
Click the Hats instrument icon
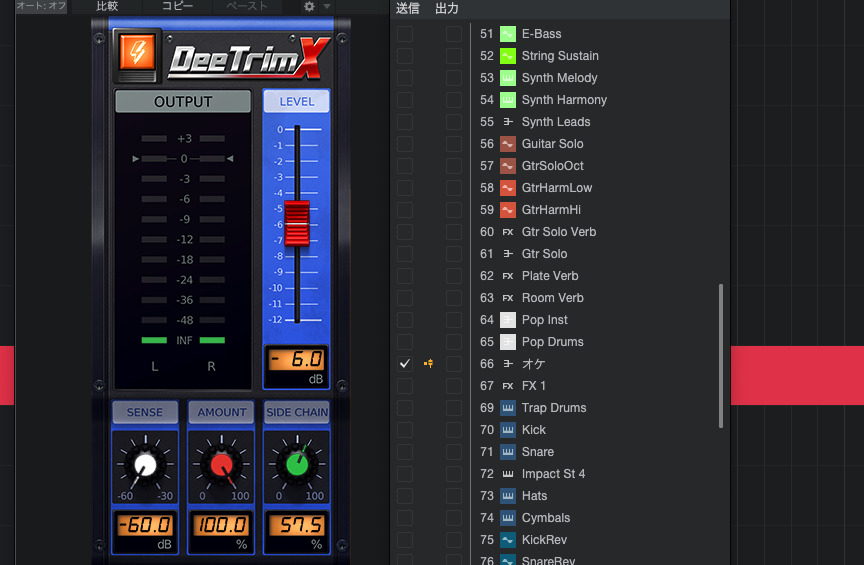(507, 496)
